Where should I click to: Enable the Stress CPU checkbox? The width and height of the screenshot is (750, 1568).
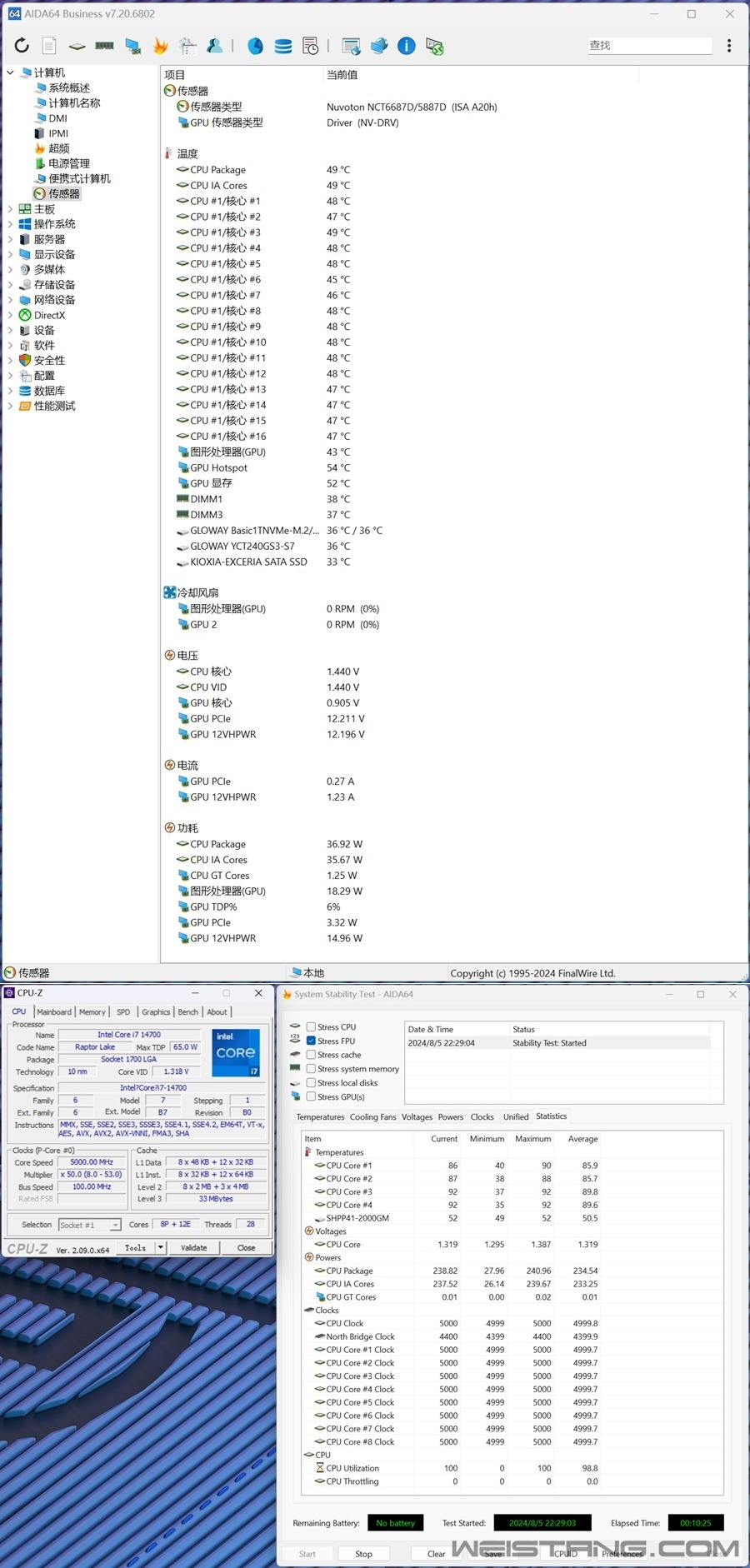point(311,1027)
